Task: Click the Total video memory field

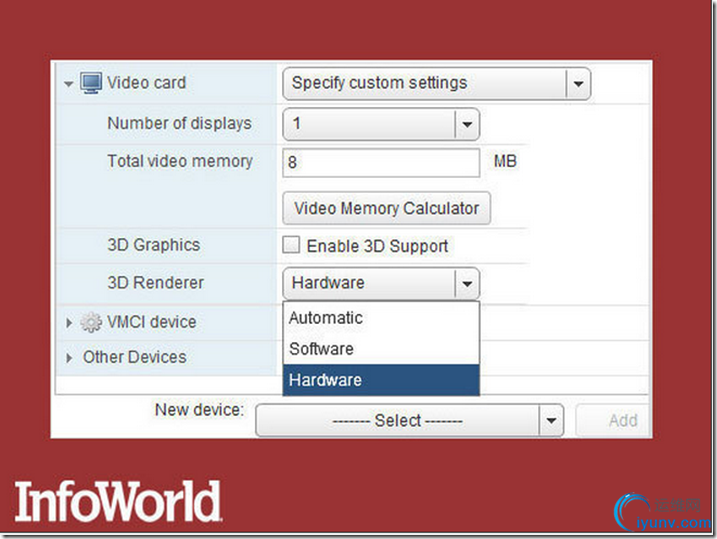Action: point(381,162)
